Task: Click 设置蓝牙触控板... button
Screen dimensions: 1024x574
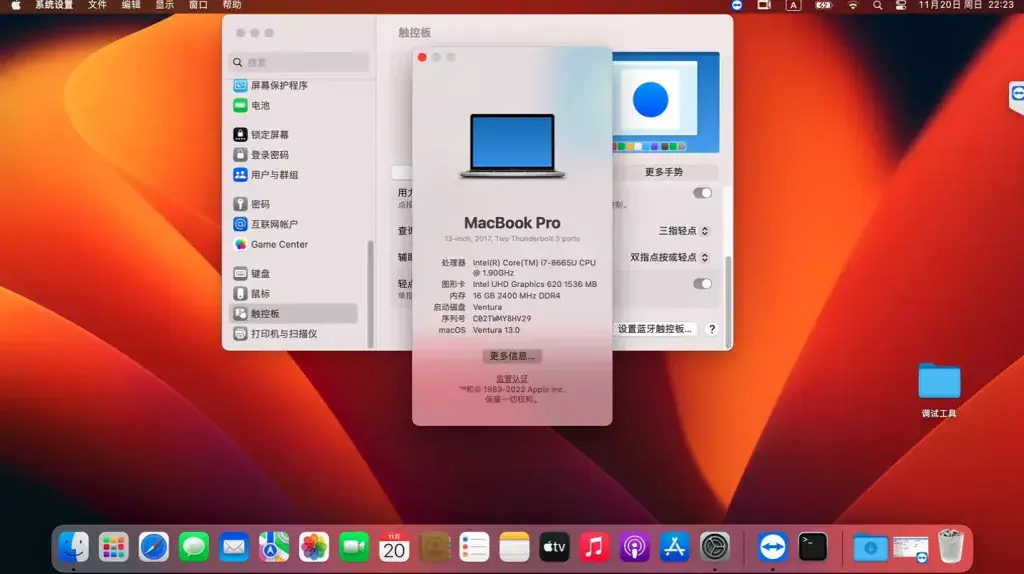Action: click(655, 329)
